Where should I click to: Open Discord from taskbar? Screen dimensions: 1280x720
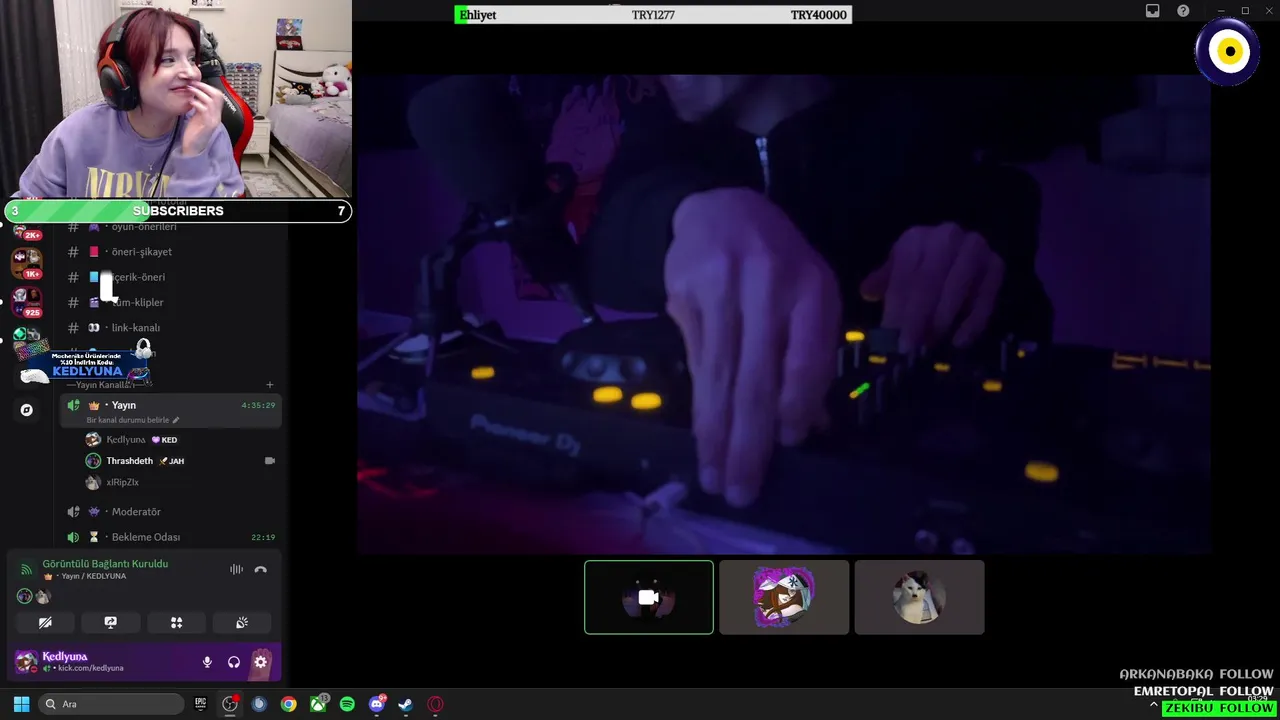(377, 704)
